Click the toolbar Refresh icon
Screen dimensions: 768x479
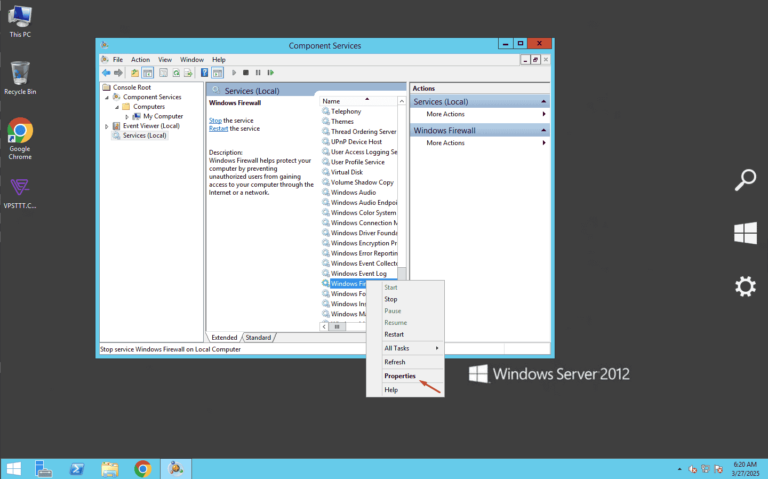click(176, 72)
